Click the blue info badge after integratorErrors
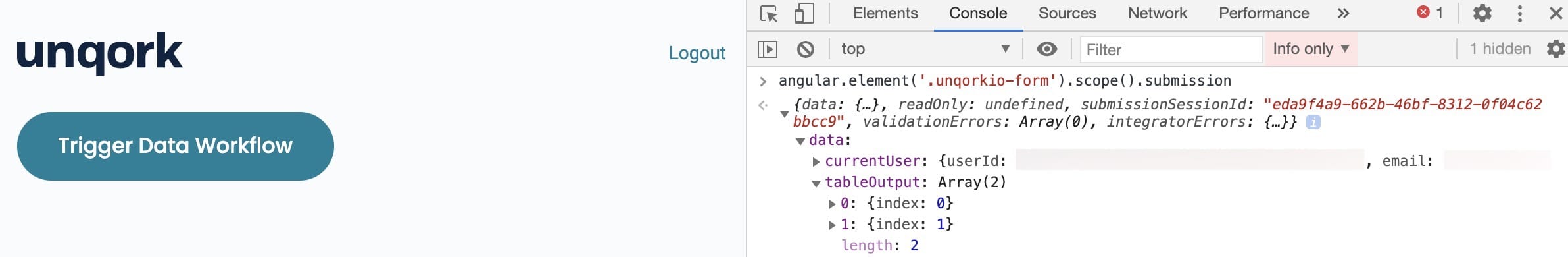 click(x=1313, y=122)
